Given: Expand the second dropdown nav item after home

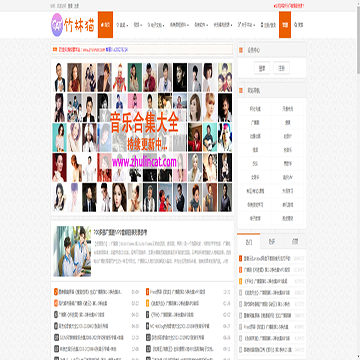Looking at the screenshot, I should pos(137,25).
